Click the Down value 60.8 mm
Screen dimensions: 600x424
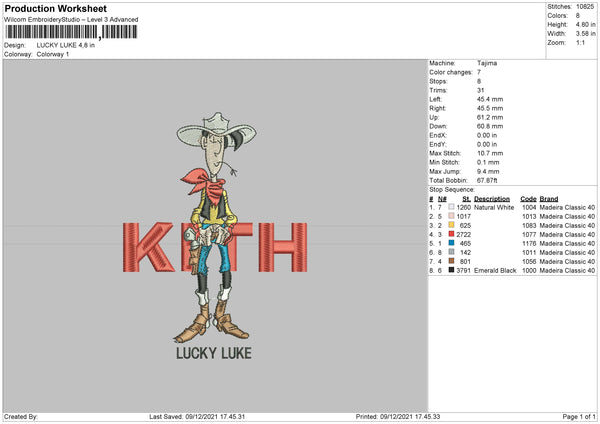tap(490, 126)
